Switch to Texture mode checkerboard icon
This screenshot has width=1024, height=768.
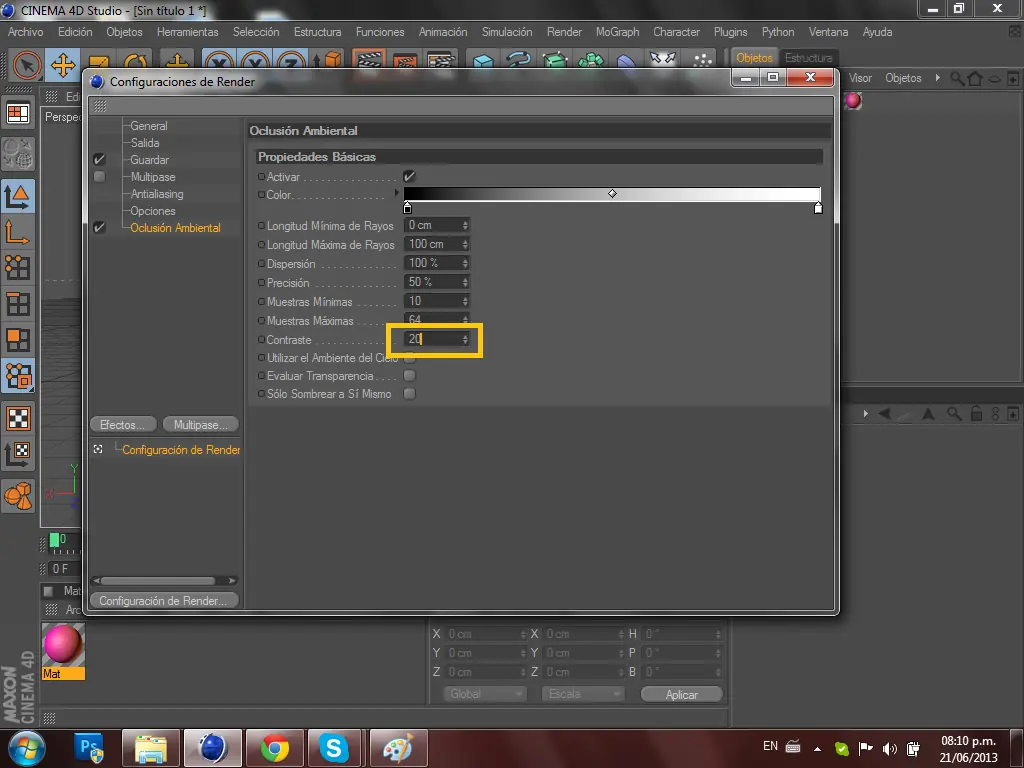coord(18,419)
